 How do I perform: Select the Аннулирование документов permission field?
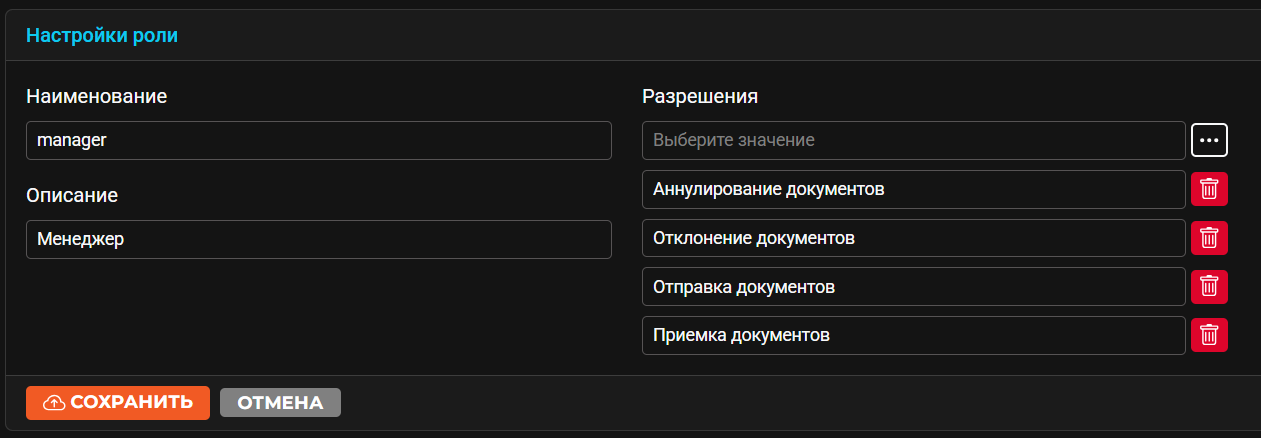pyautogui.click(x=914, y=189)
